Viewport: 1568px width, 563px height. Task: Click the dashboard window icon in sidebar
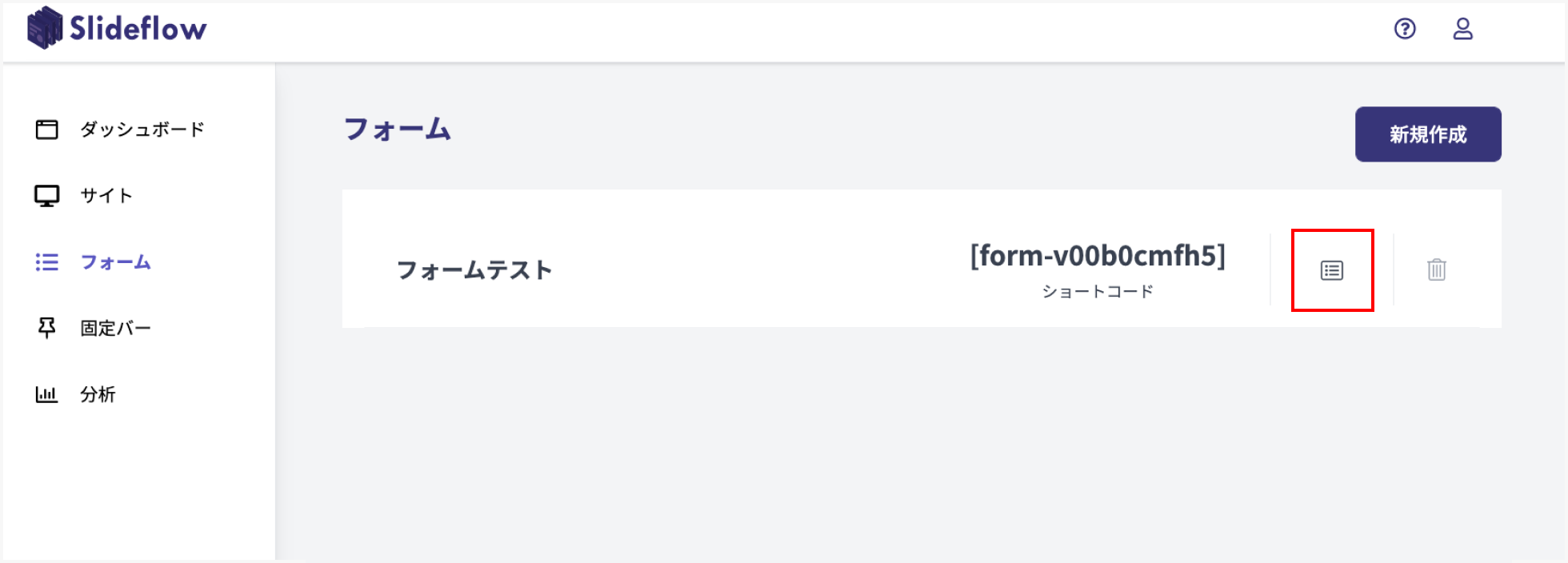pos(47,130)
